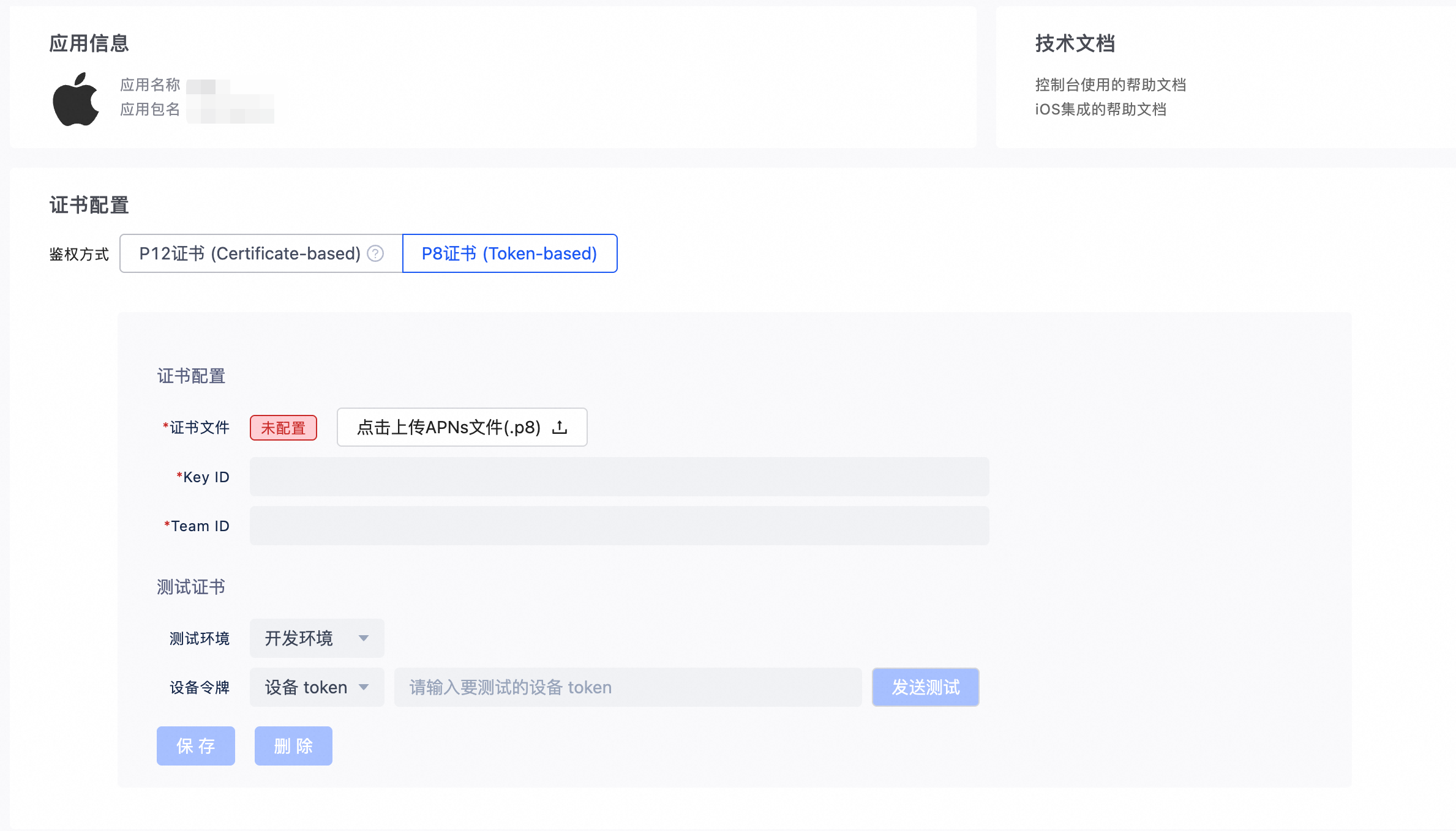This screenshot has width=1456, height=831.
Task: Focus the Key ID input field
Action: 619,477
